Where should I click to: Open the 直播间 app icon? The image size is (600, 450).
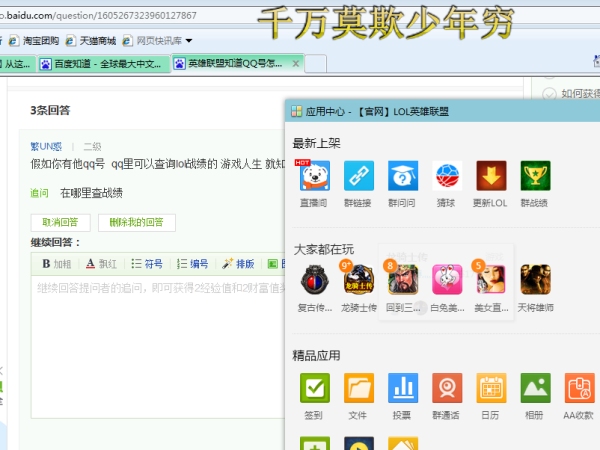(x=315, y=176)
